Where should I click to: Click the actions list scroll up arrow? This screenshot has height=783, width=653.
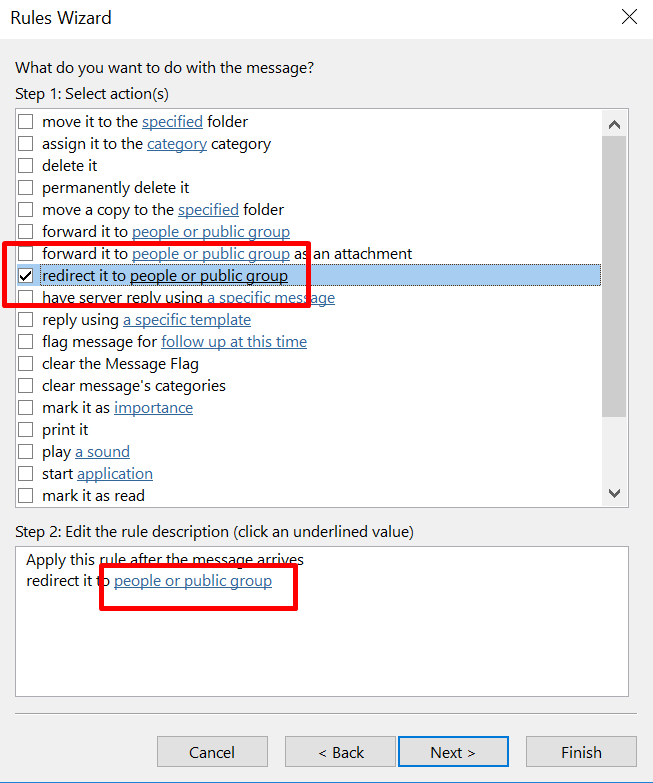(x=615, y=124)
